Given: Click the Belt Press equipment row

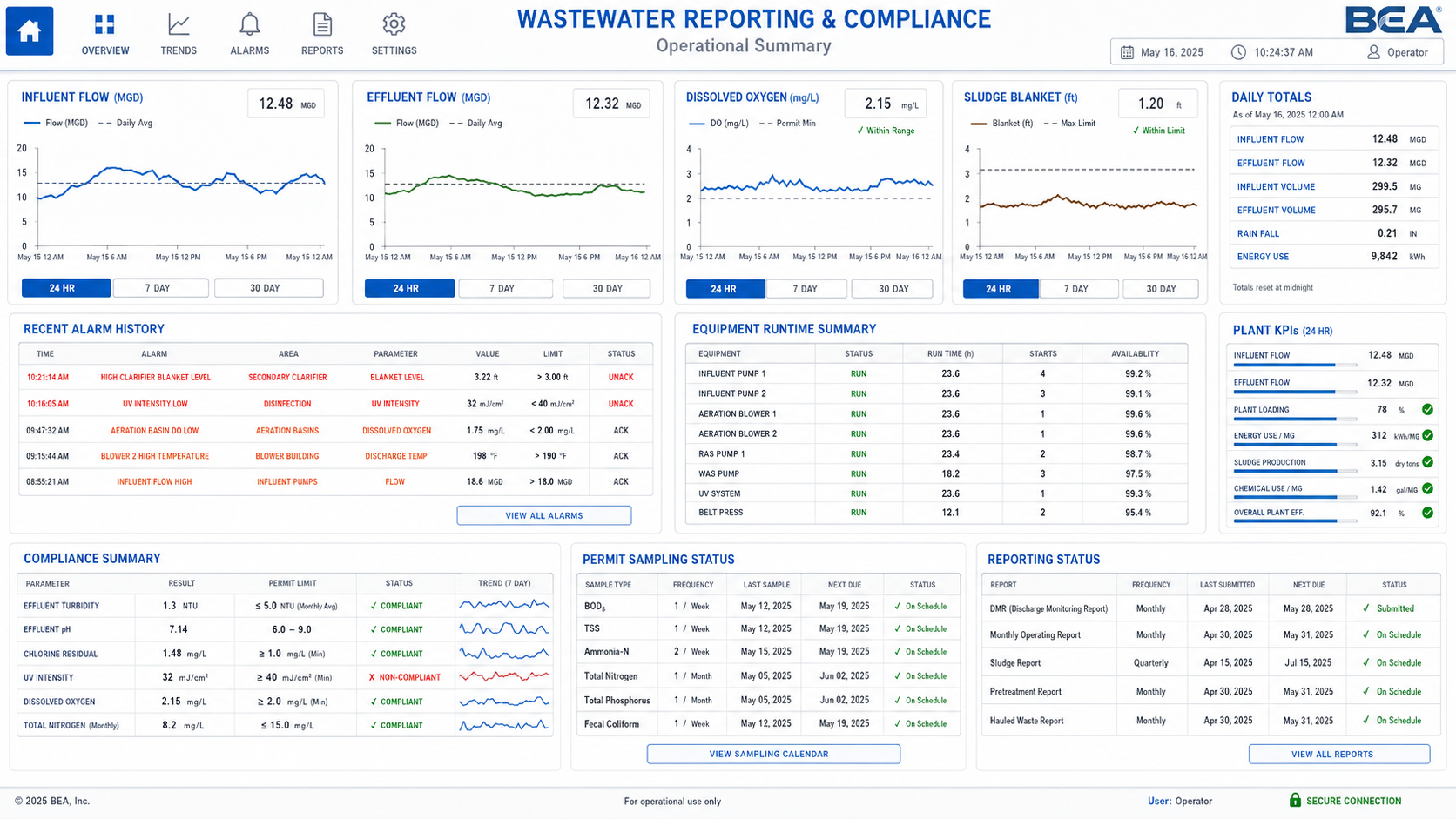Looking at the screenshot, I should click(x=936, y=513).
